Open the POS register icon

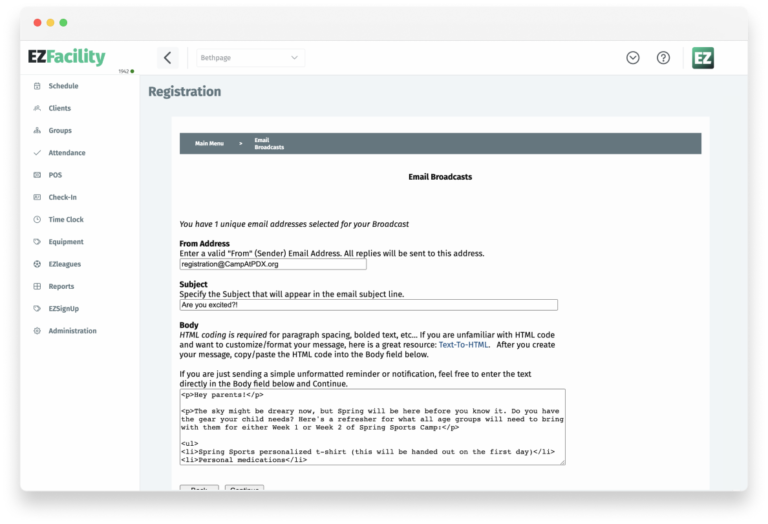[37, 175]
